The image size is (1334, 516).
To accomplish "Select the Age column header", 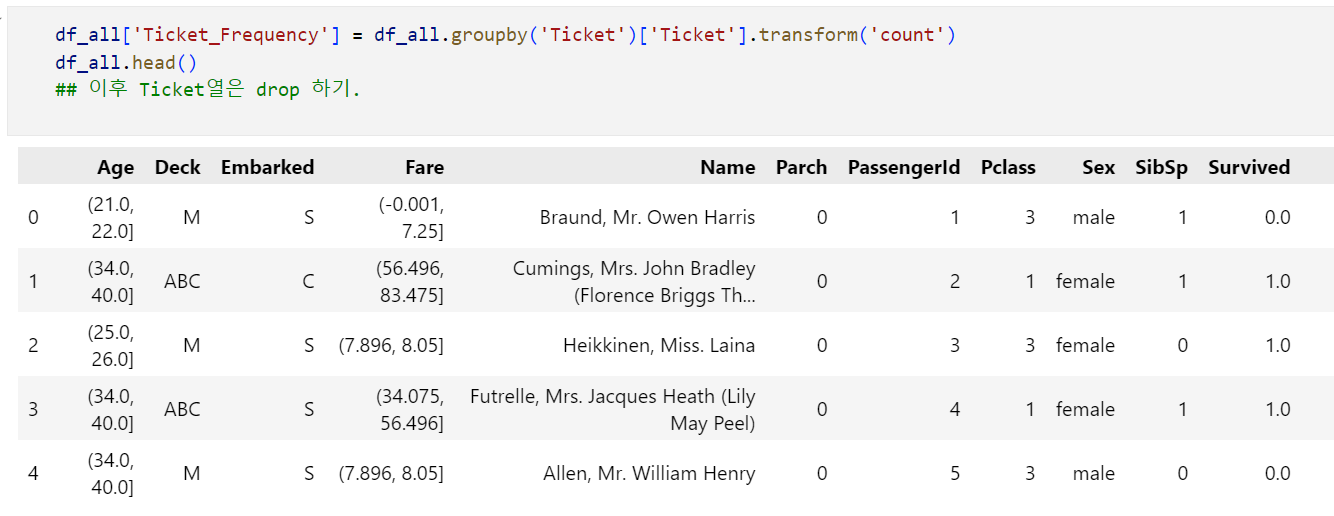I will pos(116,167).
